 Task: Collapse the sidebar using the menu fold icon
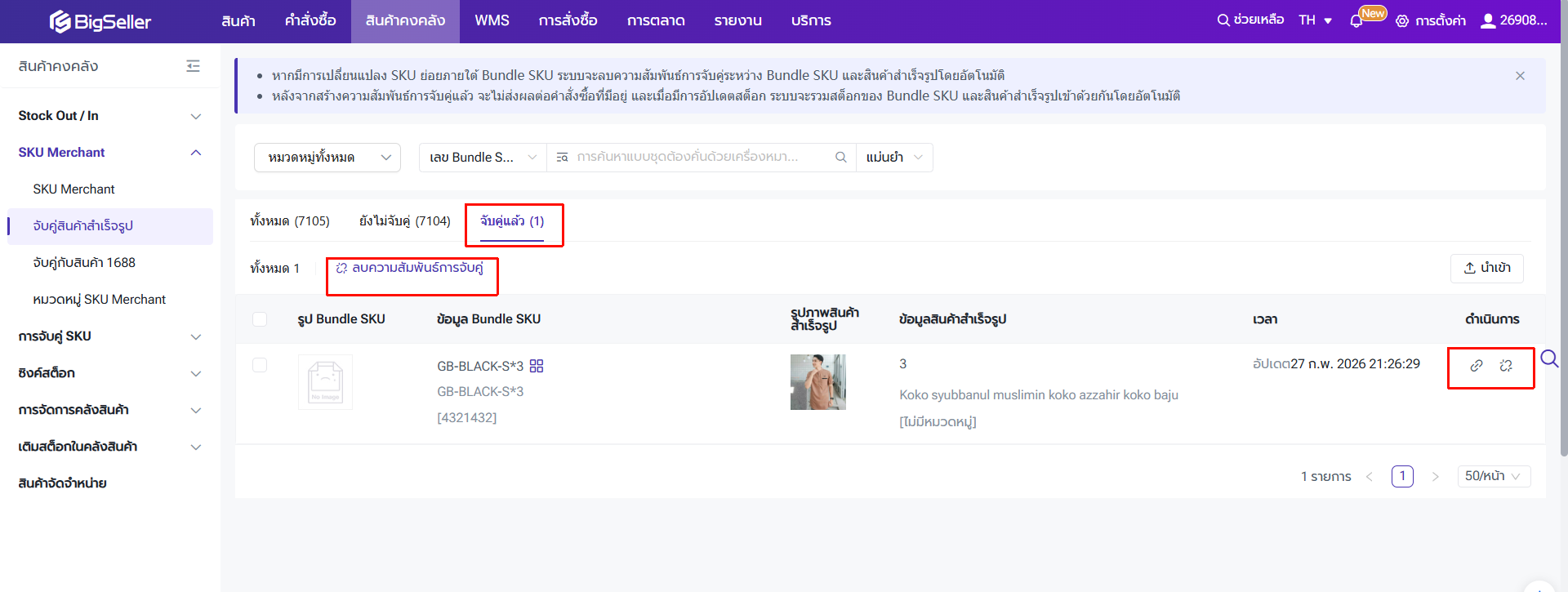(193, 66)
